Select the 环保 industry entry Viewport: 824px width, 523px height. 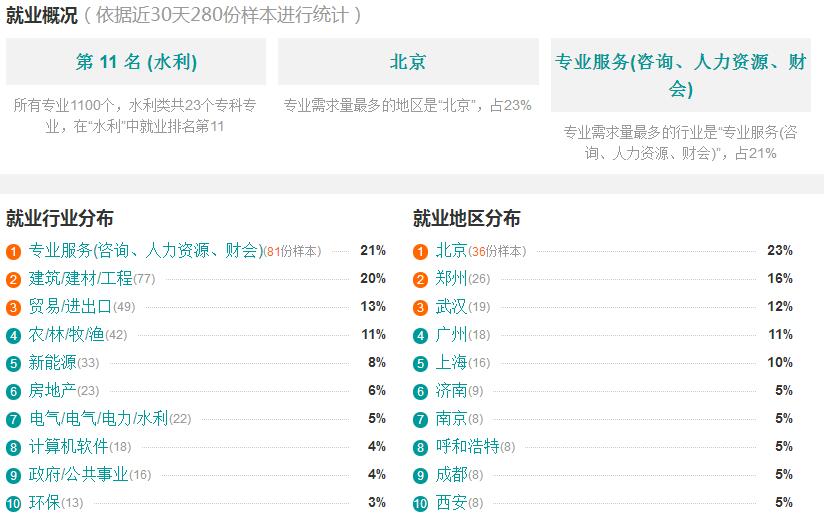point(44,503)
